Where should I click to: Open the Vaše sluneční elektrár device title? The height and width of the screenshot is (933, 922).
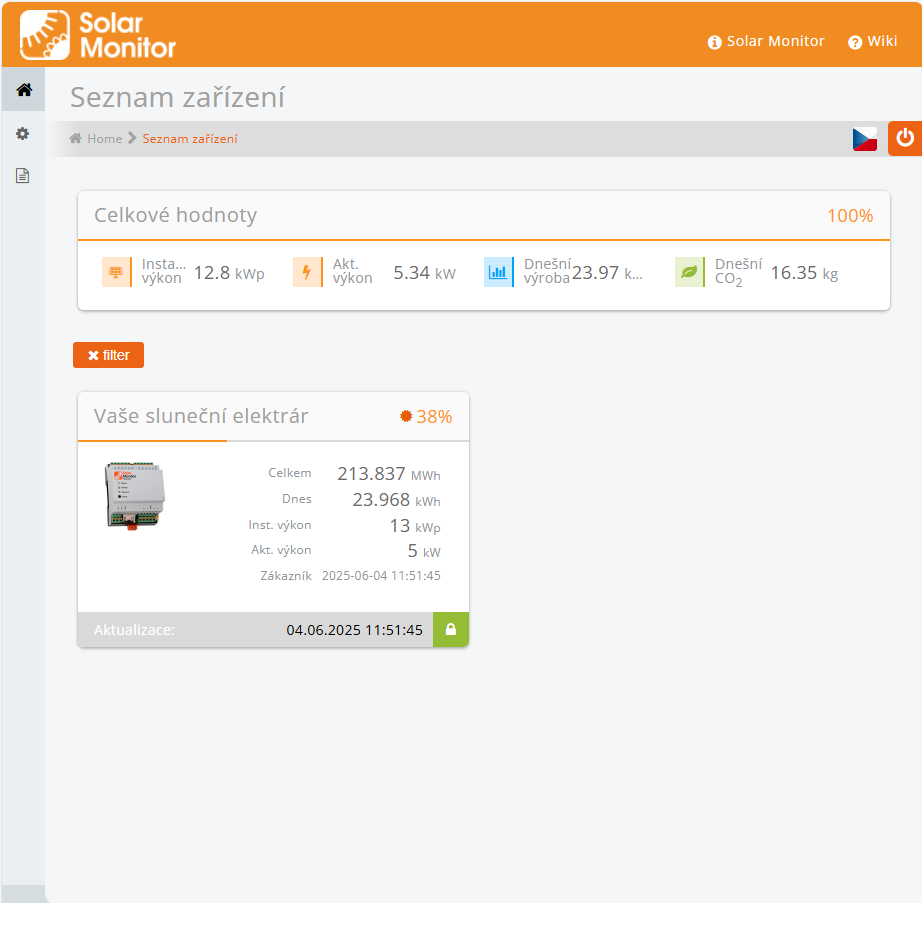pos(201,416)
